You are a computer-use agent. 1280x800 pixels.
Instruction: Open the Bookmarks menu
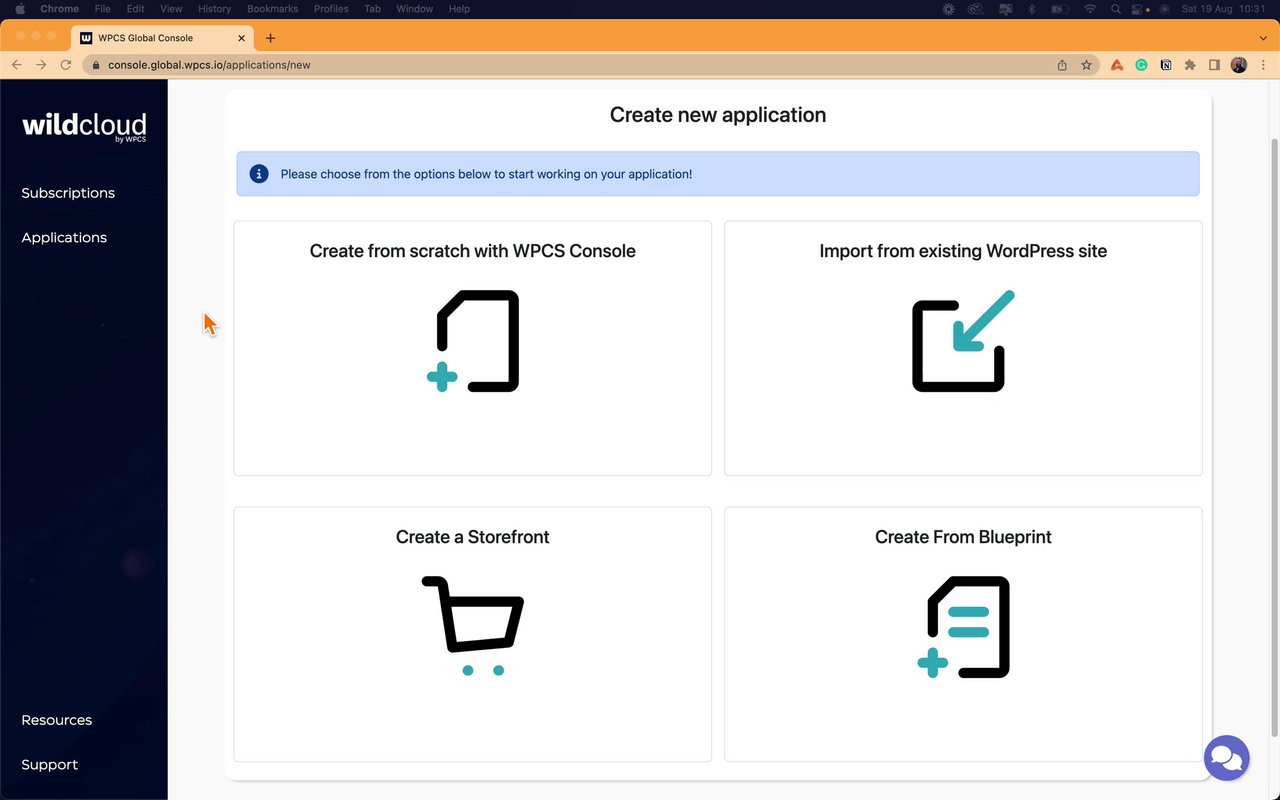coord(272,9)
